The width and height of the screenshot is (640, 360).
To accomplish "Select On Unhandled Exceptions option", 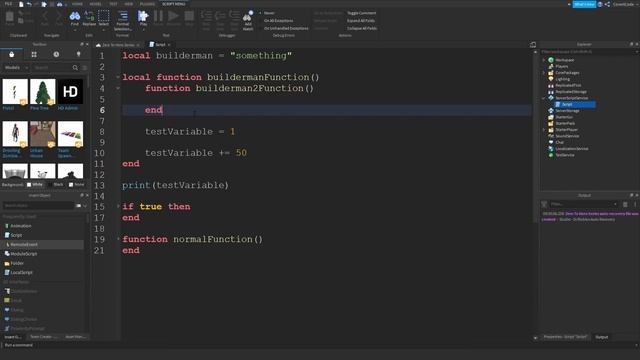I will point(284,28).
